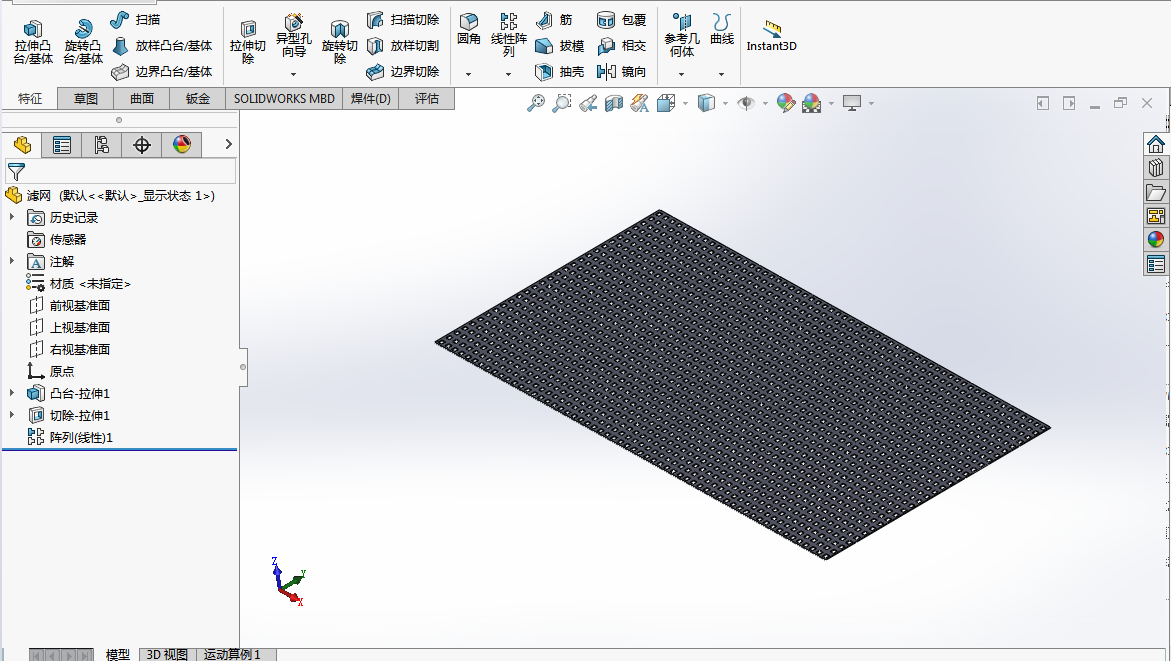Viewport: 1171px width, 661px height.
Task: Expand the Hole Wizard (异型孔向导) dropdown arrow
Action: [293, 74]
